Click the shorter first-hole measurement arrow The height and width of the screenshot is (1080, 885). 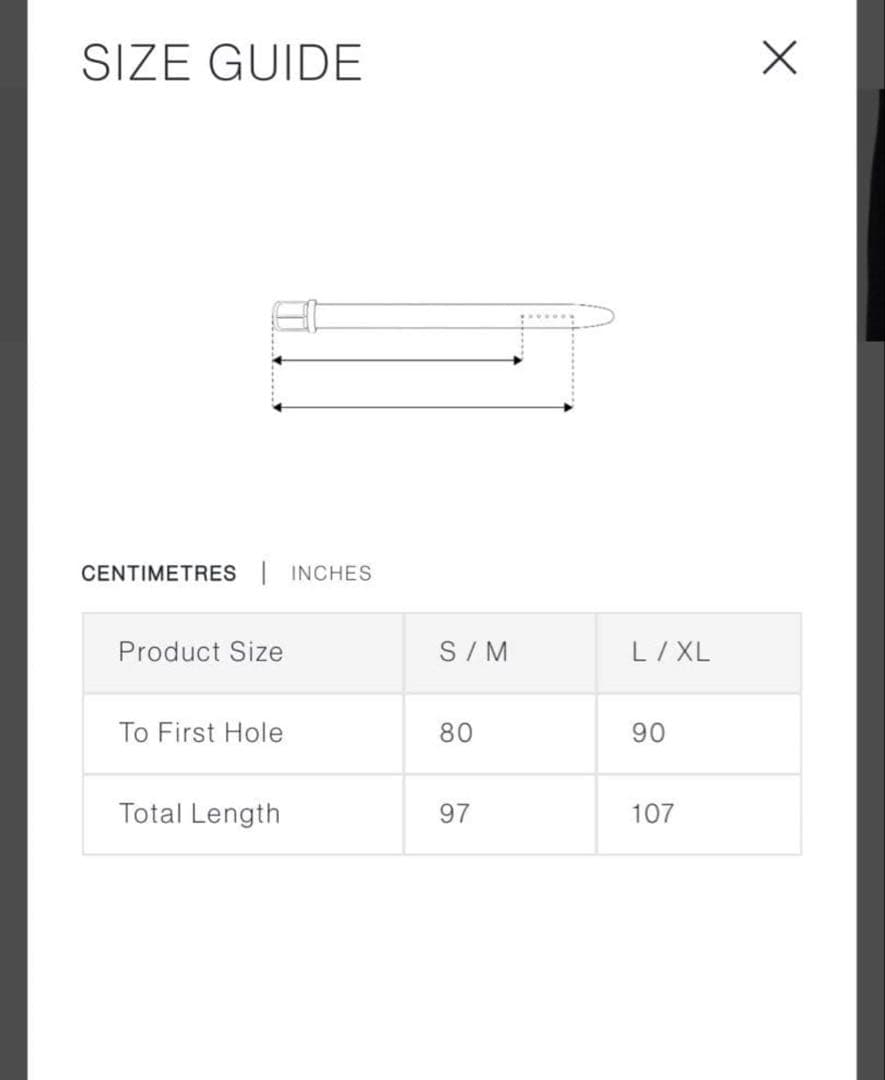tap(397, 360)
